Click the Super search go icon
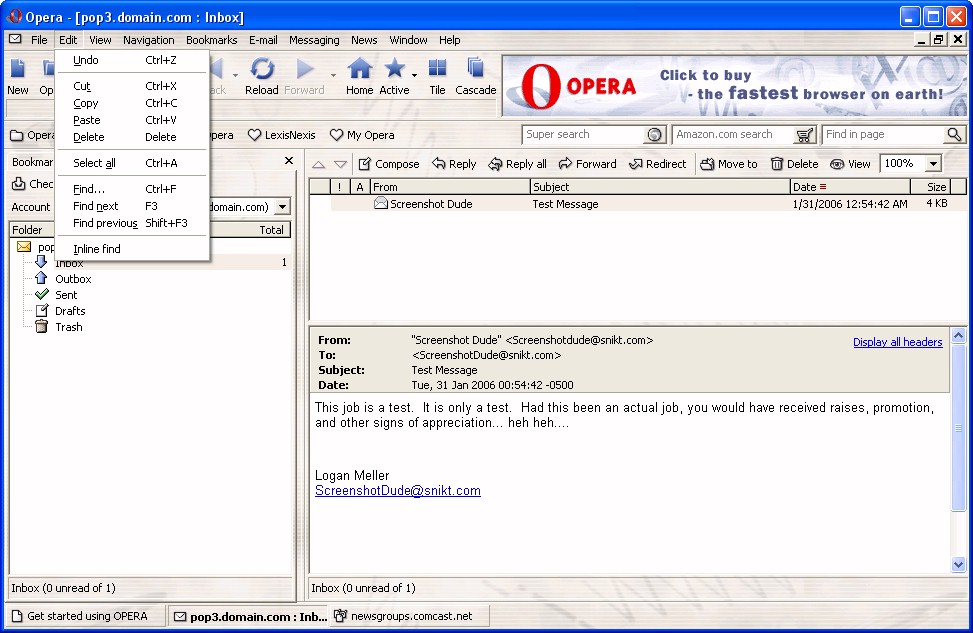Screen dimensions: 973x633 (654, 135)
